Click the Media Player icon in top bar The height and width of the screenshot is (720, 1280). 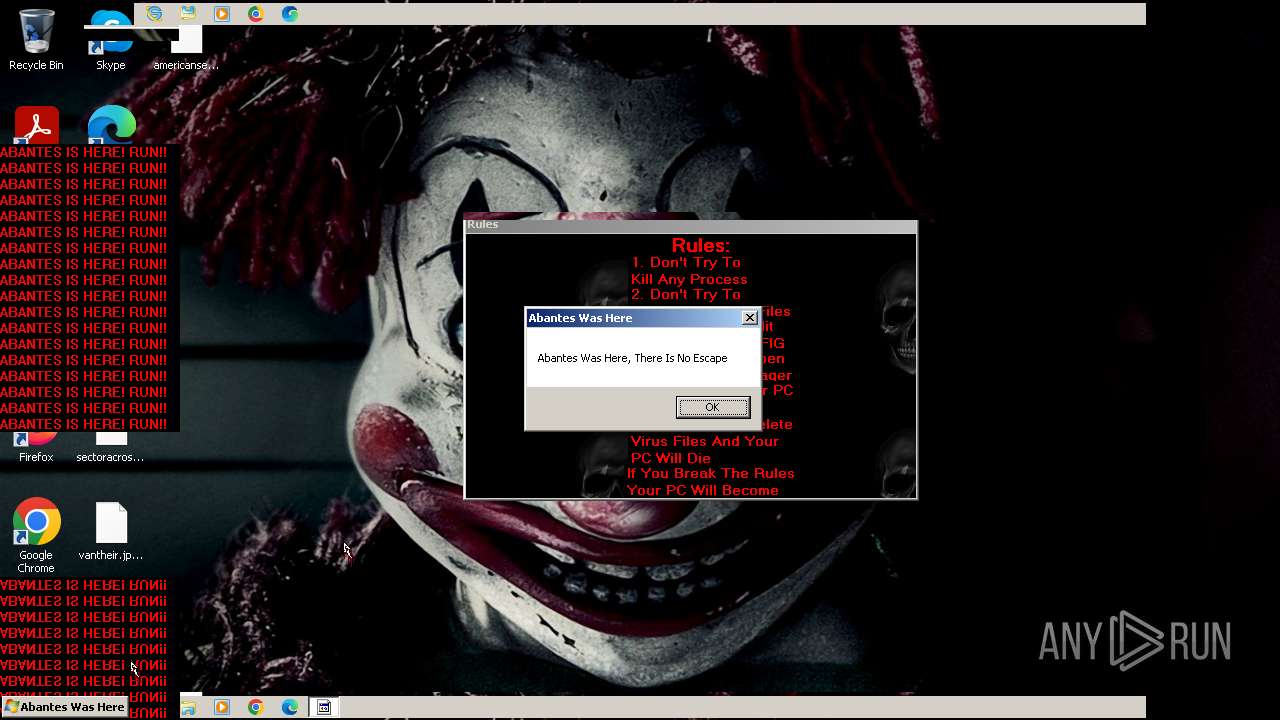222,13
